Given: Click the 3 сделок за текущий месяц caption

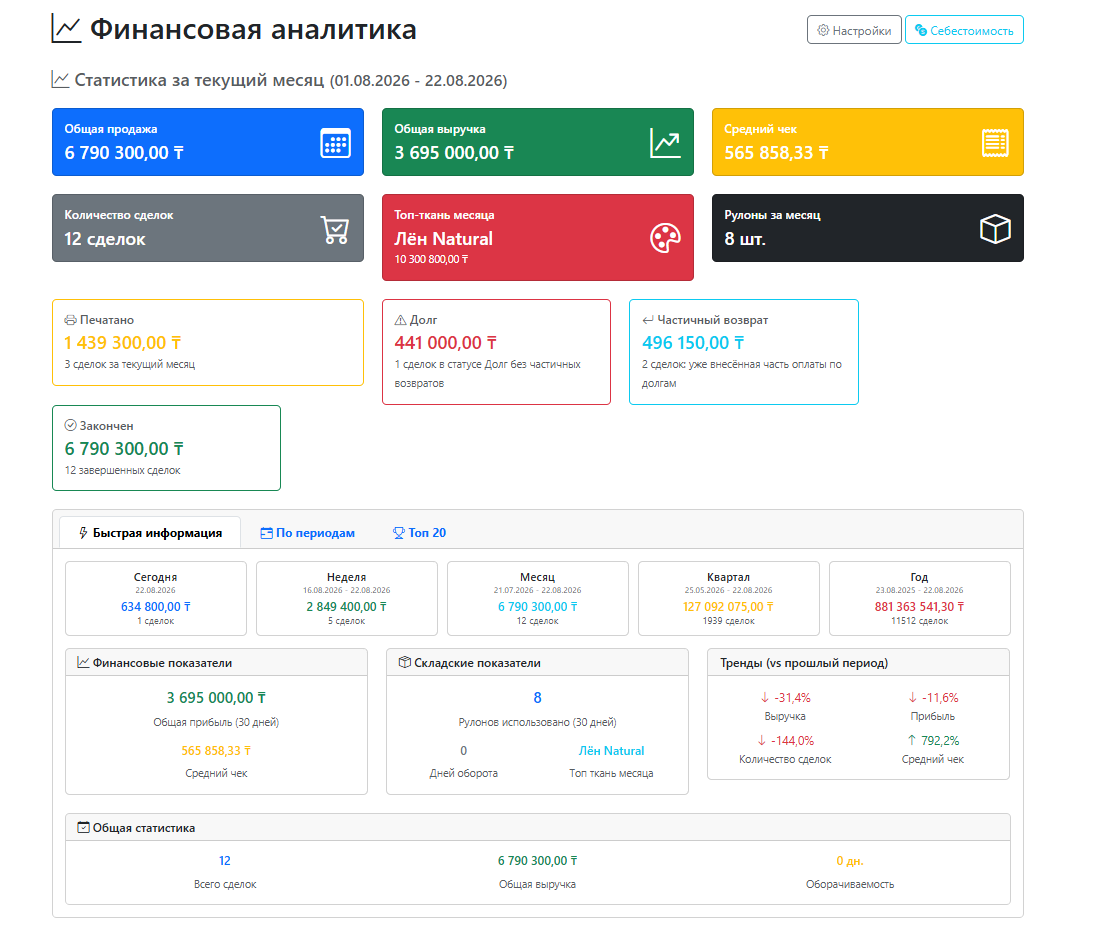Looking at the screenshot, I should pyautogui.click(x=130, y=364).
